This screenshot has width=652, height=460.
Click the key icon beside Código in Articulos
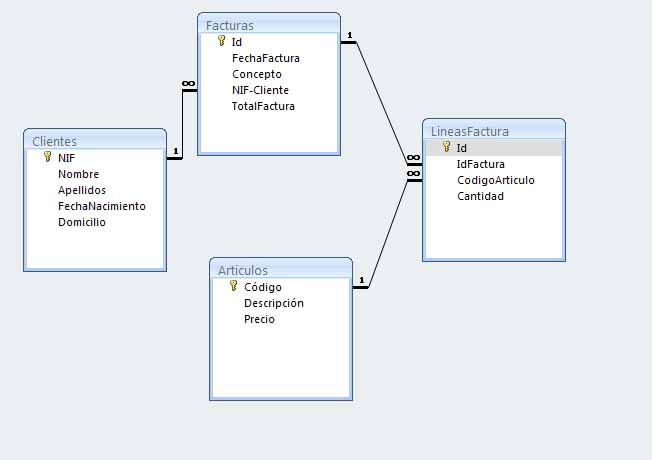click(233, 287)
